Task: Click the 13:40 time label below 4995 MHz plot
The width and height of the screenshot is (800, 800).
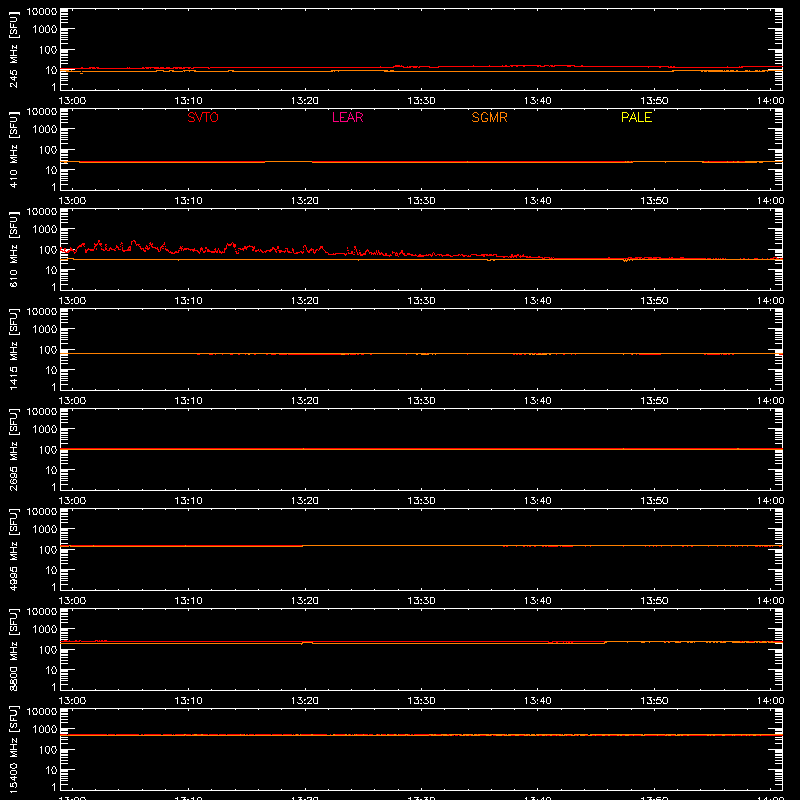Action: (538, 601)
